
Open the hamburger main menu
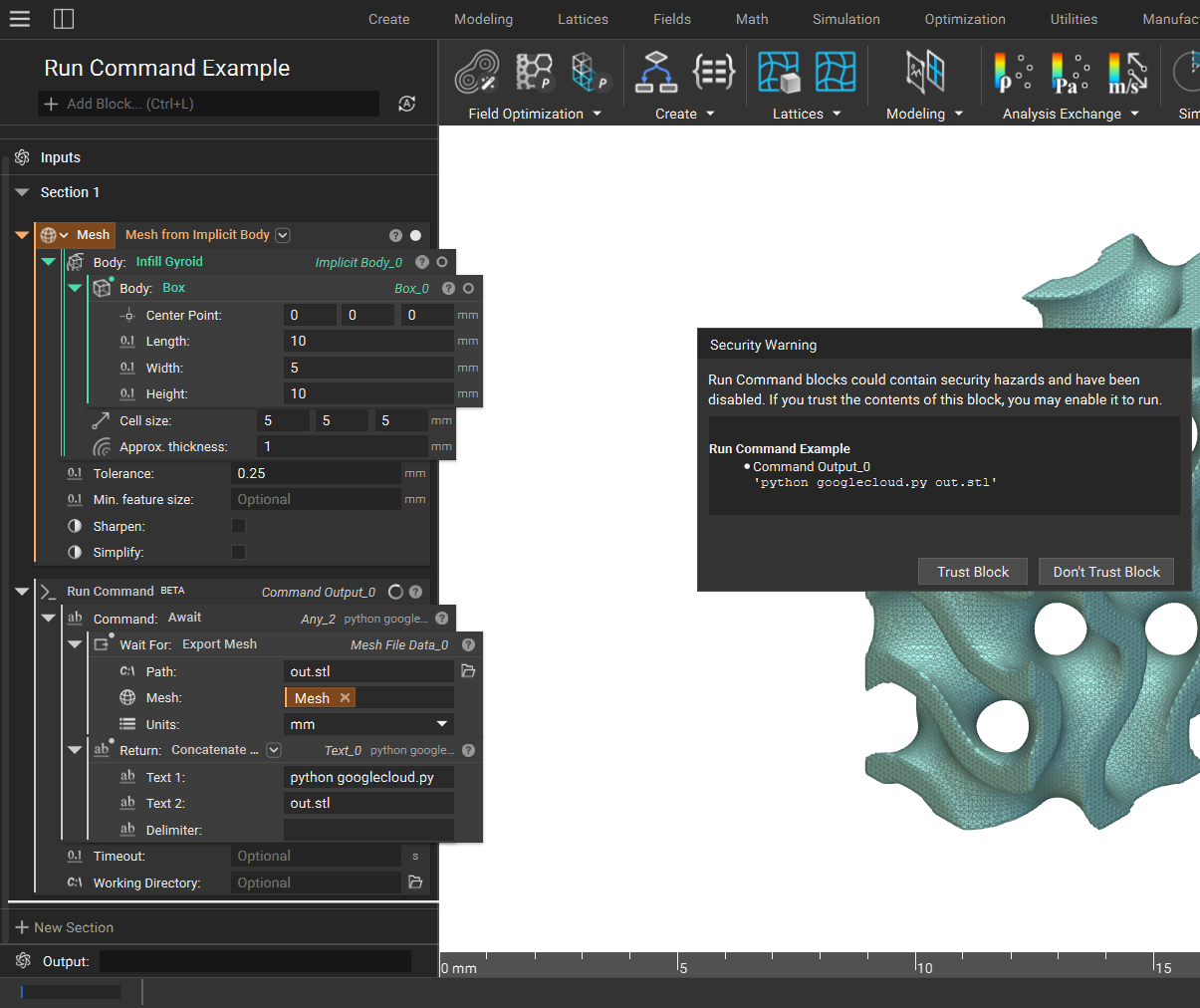point(19,19)
